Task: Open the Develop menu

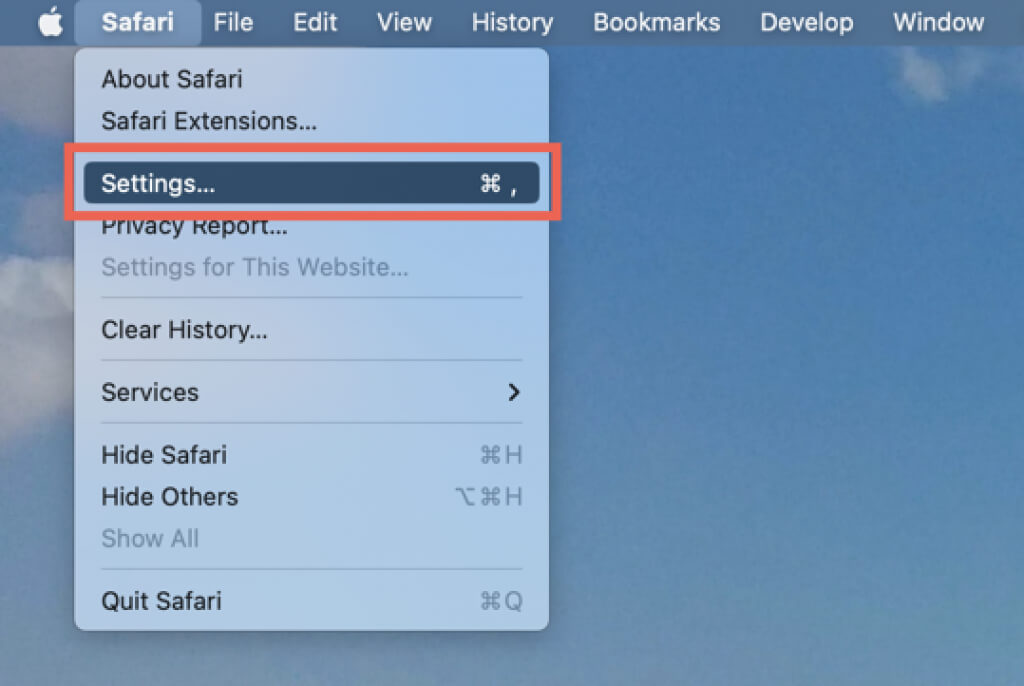Action: [x=807, y=22]
